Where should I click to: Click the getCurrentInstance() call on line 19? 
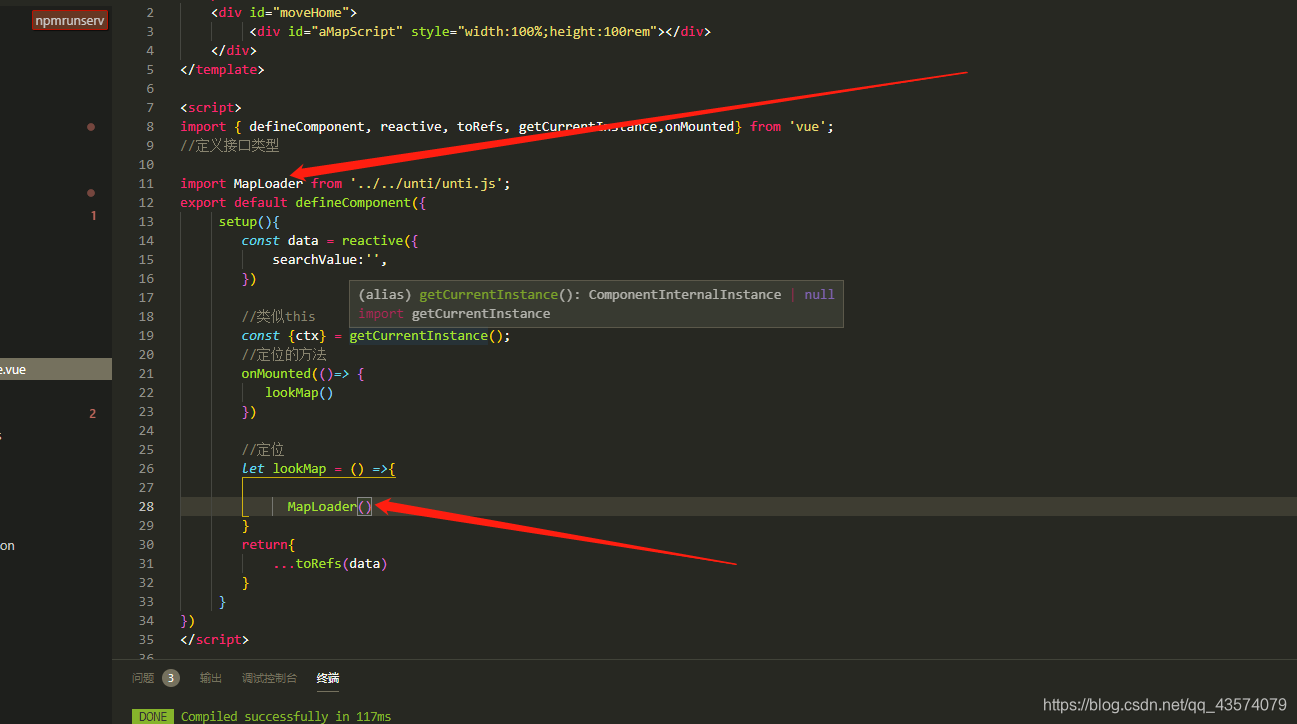coord(426,336)
